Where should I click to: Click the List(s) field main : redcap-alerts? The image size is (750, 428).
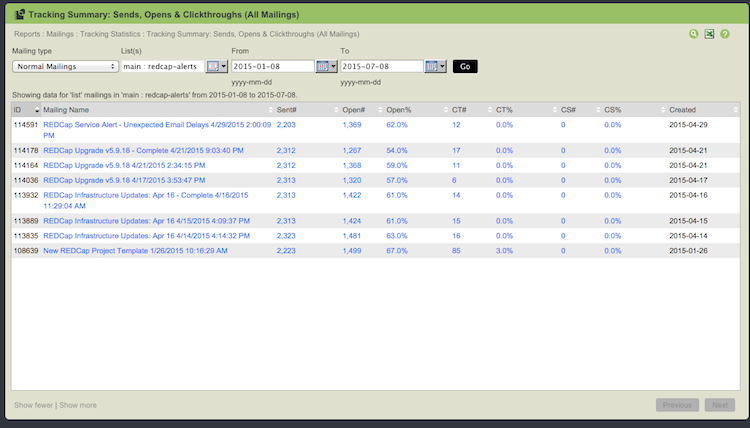(x=163, y=66)
